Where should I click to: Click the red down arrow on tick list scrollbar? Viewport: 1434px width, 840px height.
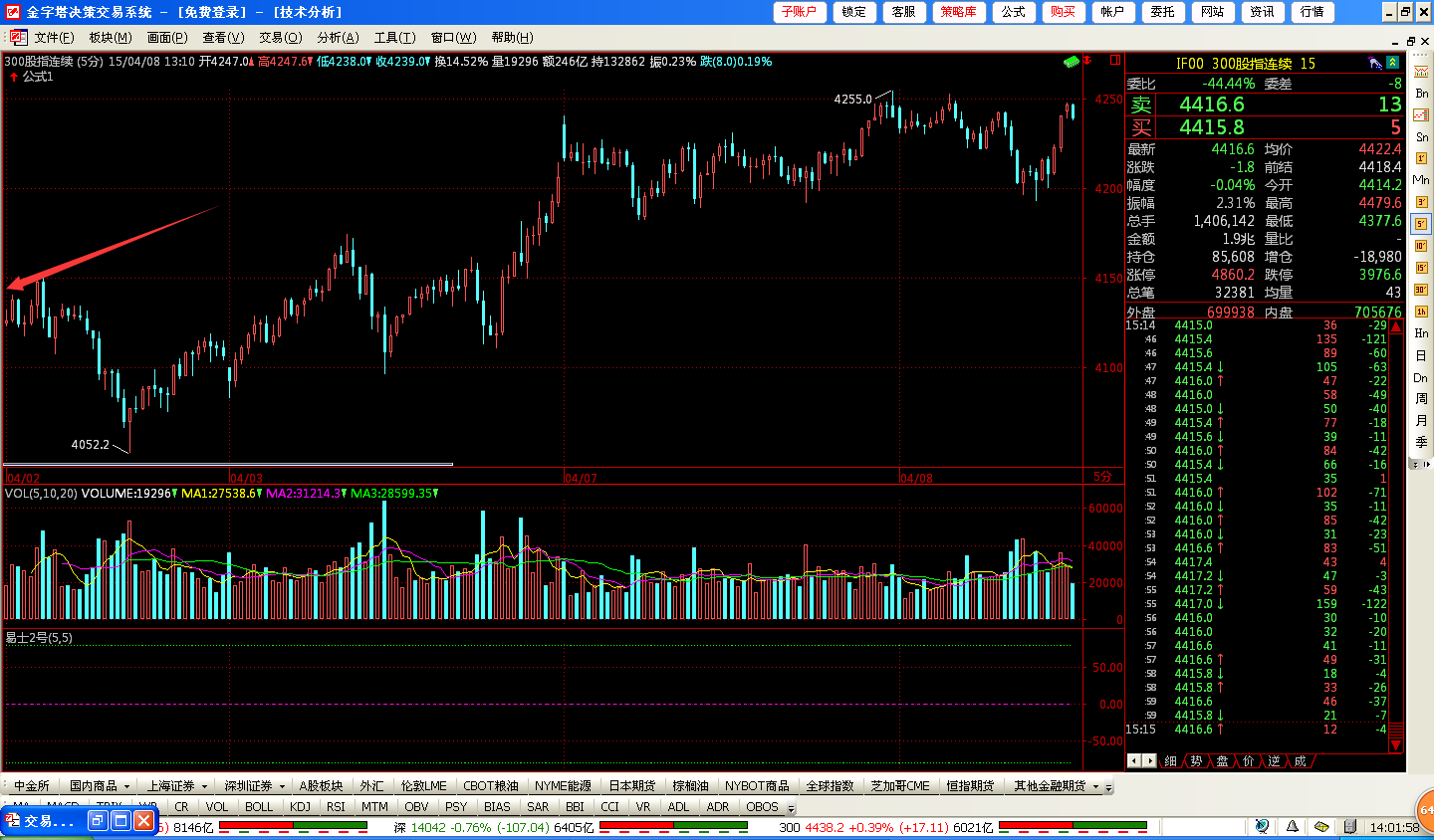(1396, 745)
